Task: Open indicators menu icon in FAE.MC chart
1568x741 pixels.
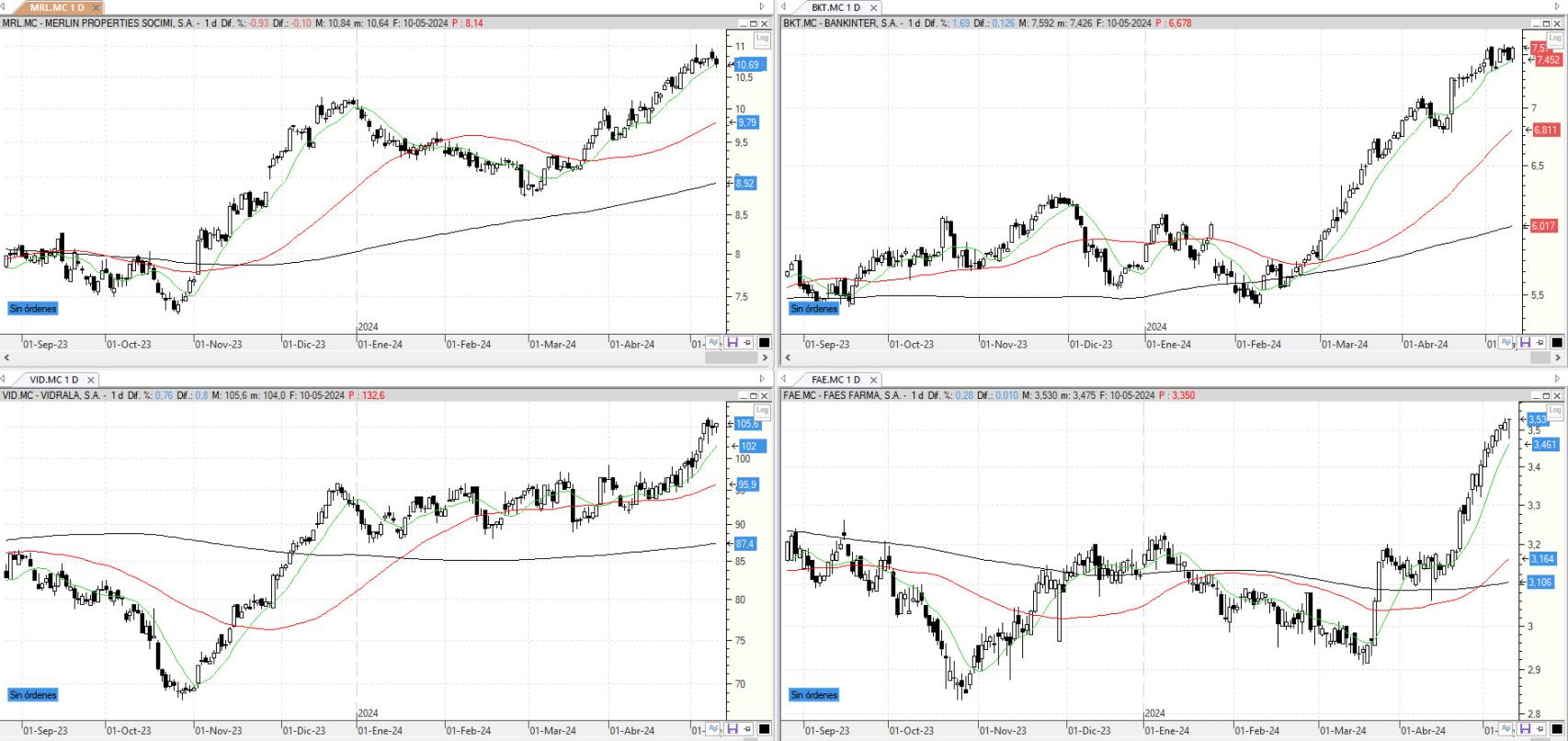Action: coord(1506,729)
